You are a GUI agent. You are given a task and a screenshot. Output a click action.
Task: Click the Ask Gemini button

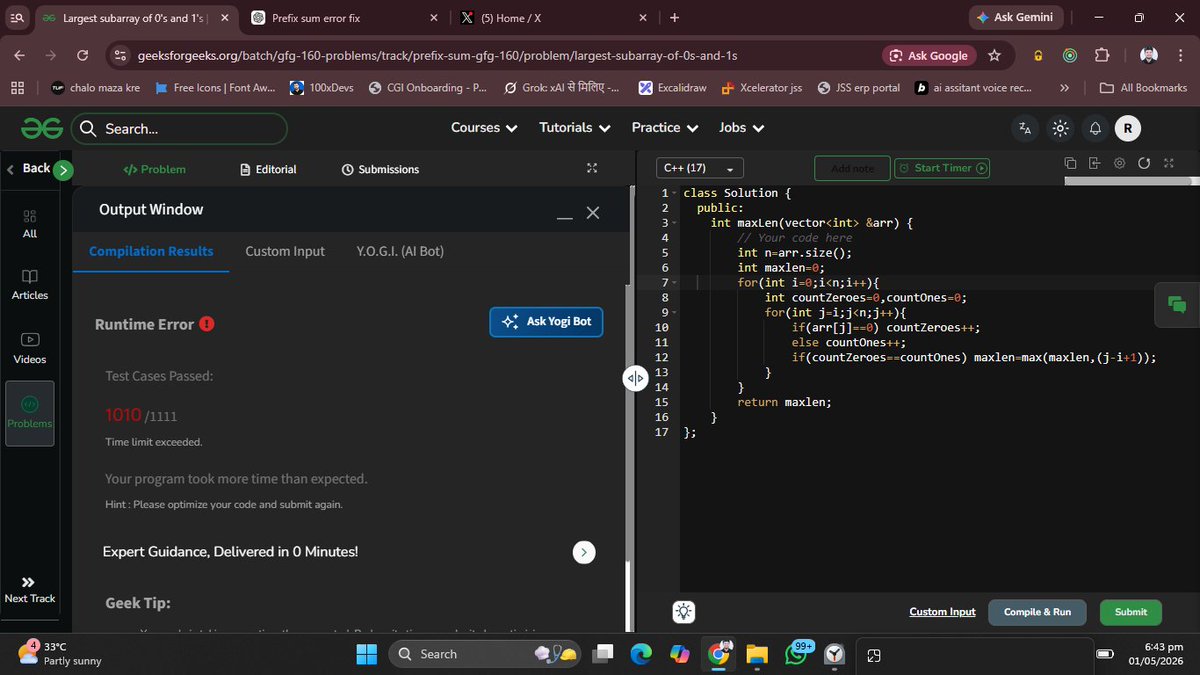pos(1015,18)
